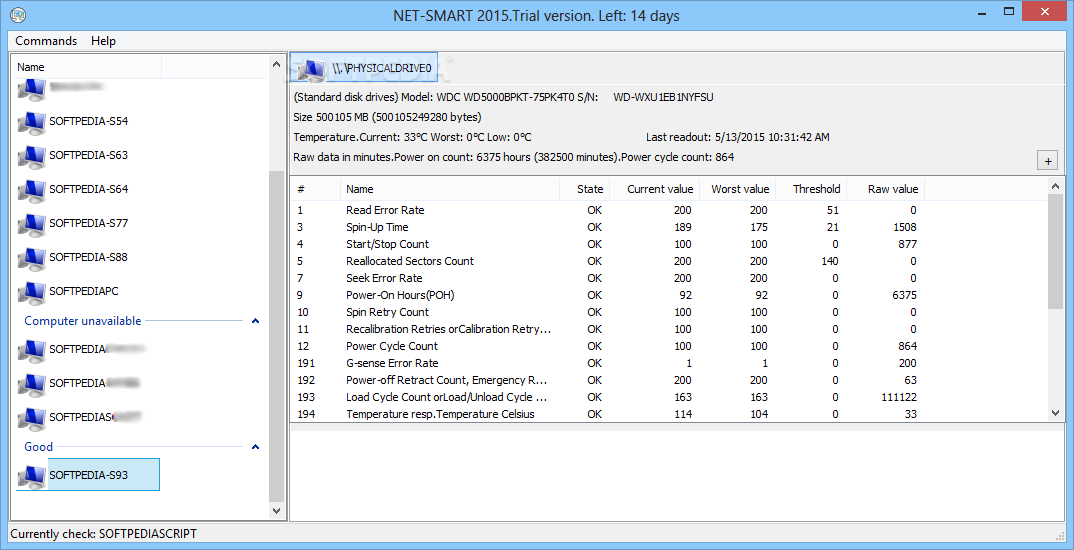Click the computer icon beside SOFTPEDIA-S88
1074x550 pixels.
pyautogui.click(x=32, y=258)
